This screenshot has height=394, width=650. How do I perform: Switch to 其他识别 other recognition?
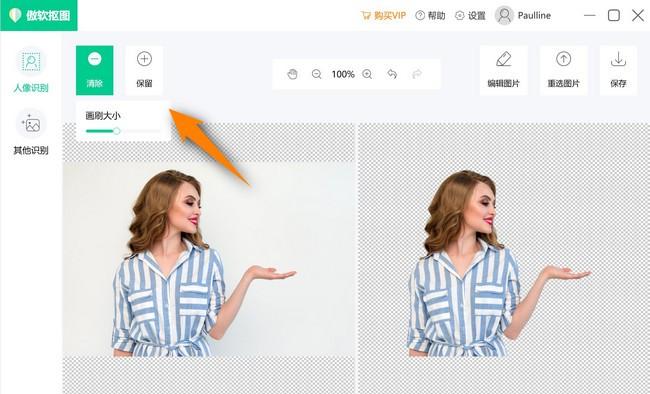pyautogui.click(x=31, y=132)
